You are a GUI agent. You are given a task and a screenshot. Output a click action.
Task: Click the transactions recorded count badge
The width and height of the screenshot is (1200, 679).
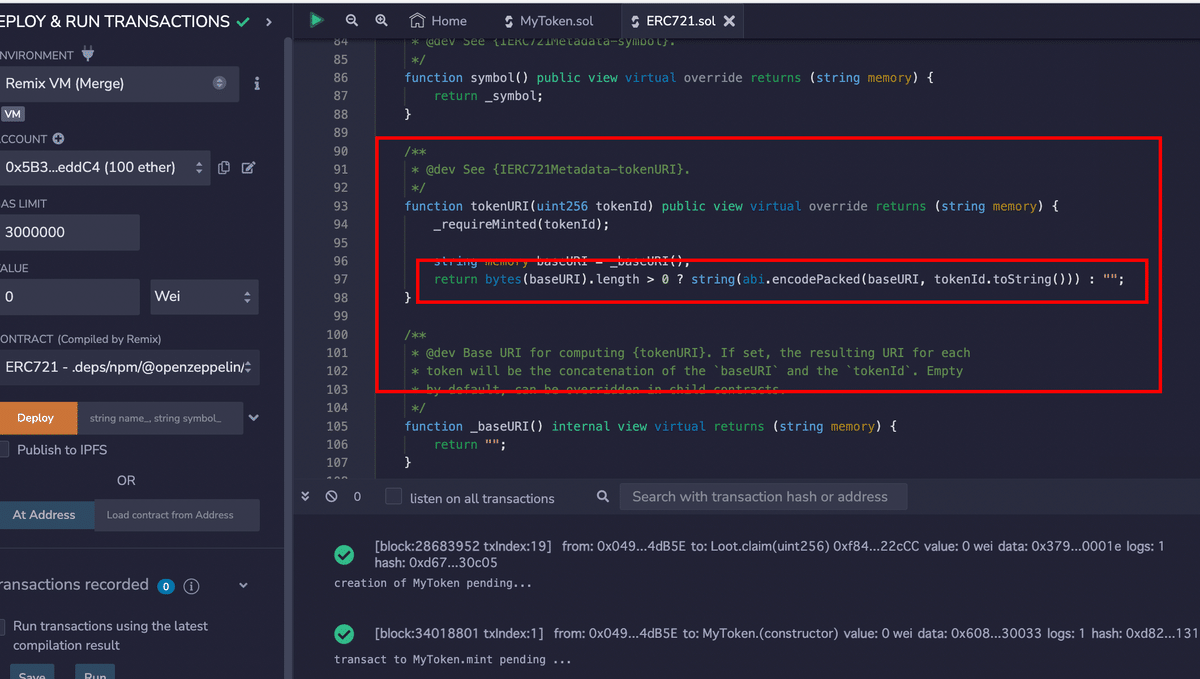pyautogui.click(x=166, y=586)
